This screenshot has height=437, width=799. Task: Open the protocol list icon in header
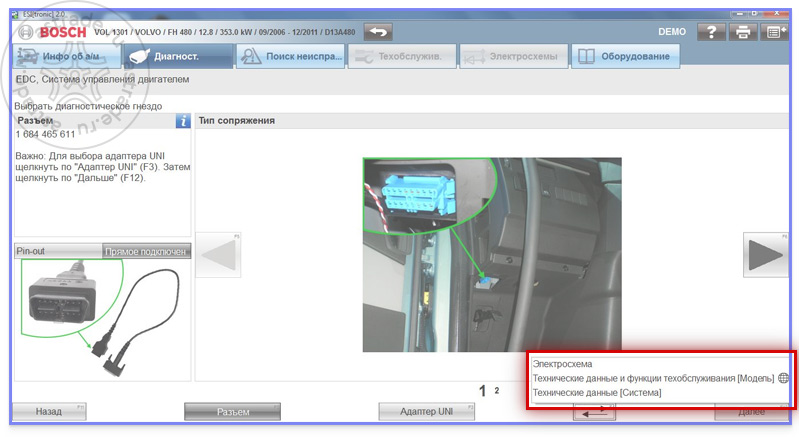point(774,32)
